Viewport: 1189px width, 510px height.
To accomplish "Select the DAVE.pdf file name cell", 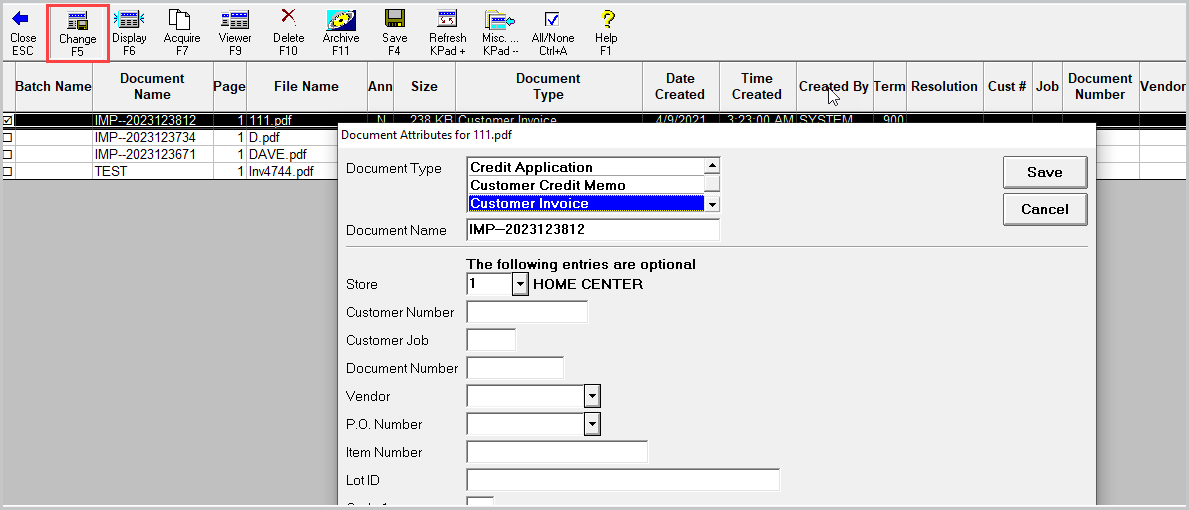I will coord(292,155).
